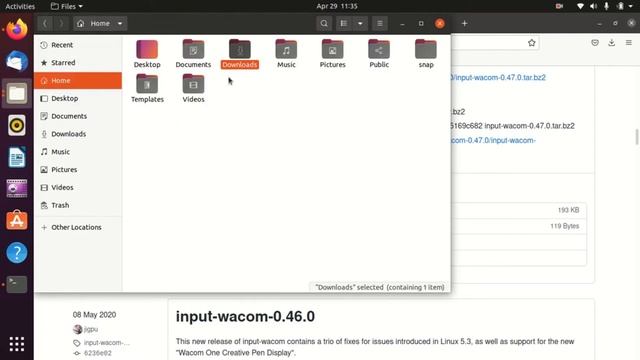Toggle list view icon in Files toolbar
Screen dimensions: 640x360
click(344, 23)
